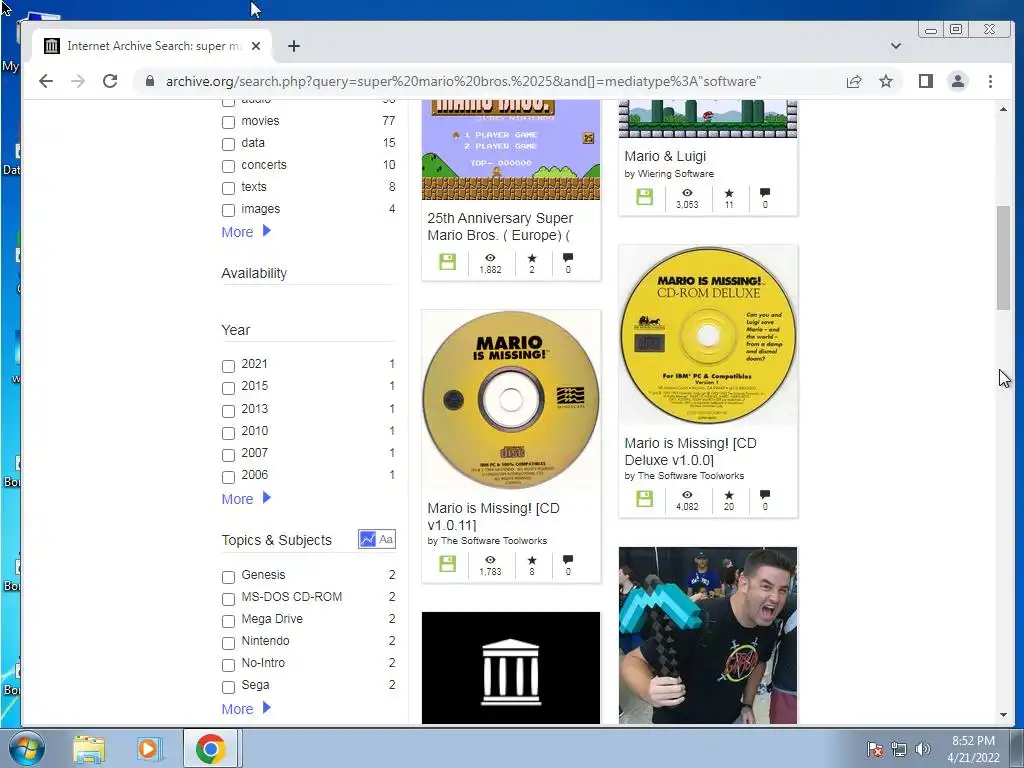
Task: Check the MS-DOS CD-ROM topic filter
Action: point(228,599)
